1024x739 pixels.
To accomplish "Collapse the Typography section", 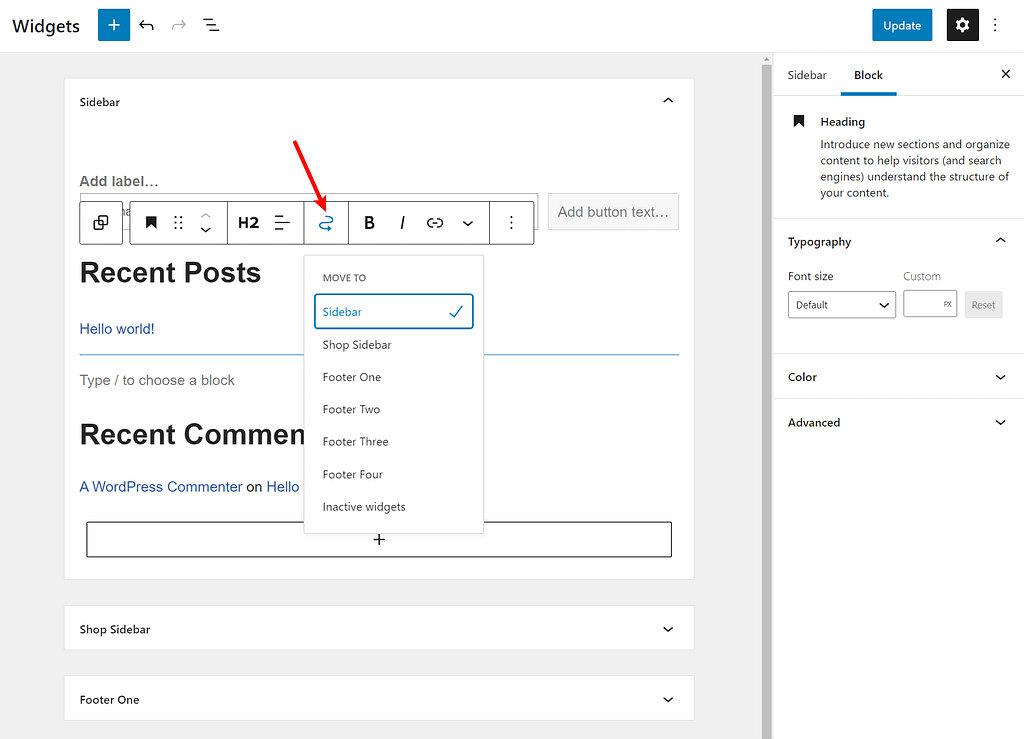I will point(1000,240).
